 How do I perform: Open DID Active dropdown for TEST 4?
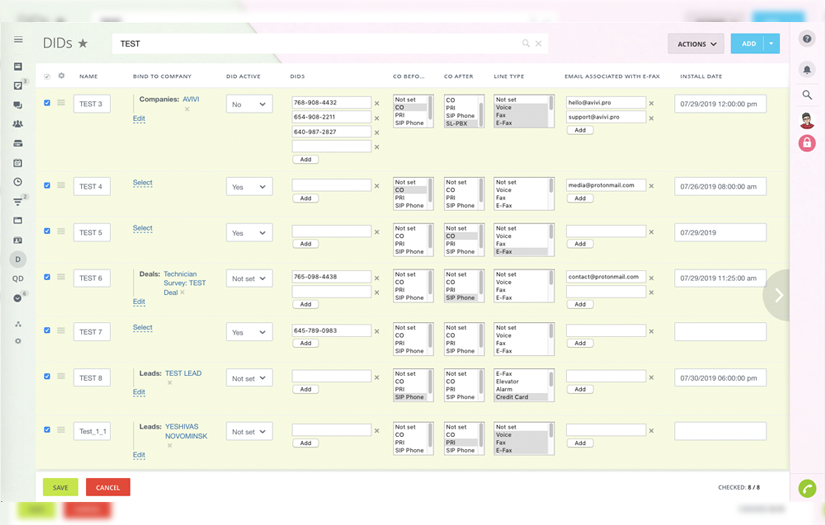249,187
